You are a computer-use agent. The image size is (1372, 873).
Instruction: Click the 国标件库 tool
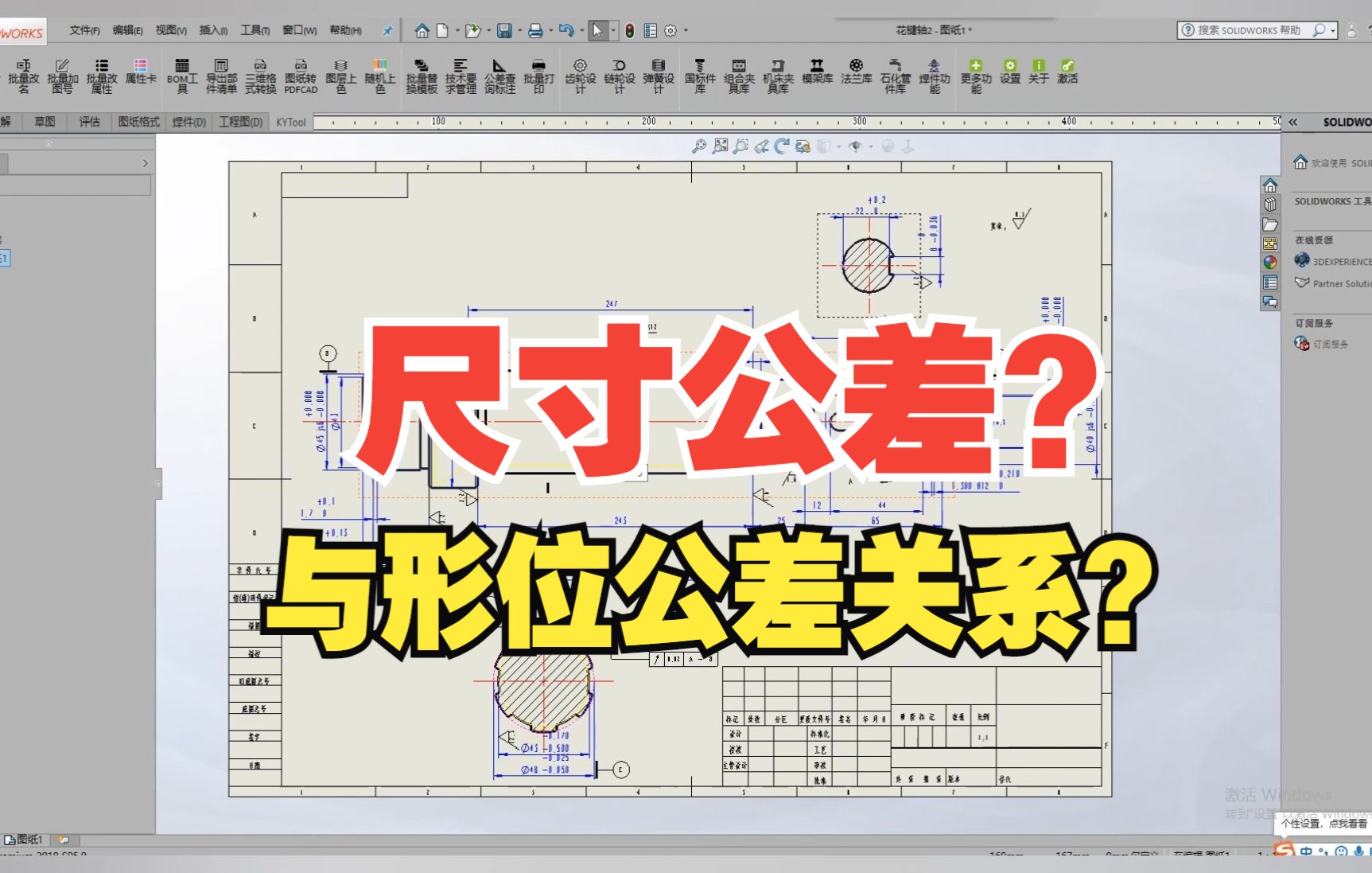[x=700, y=76]
